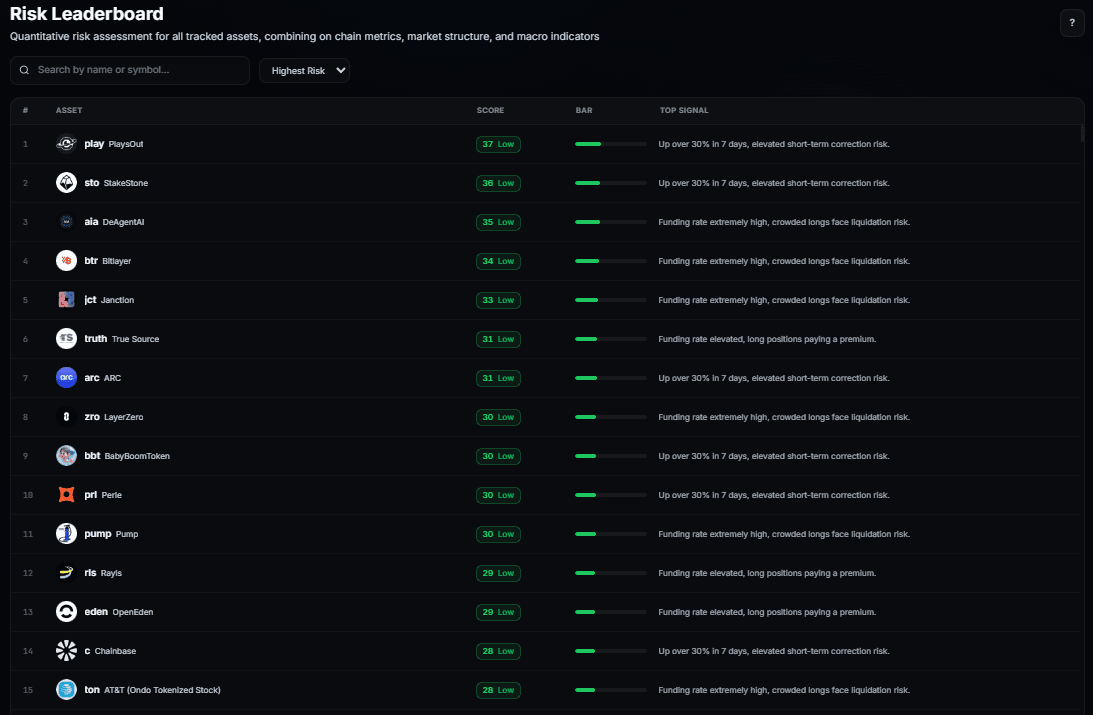
Task: Click the magnifier icon in search box
Action: coord(24,70)
